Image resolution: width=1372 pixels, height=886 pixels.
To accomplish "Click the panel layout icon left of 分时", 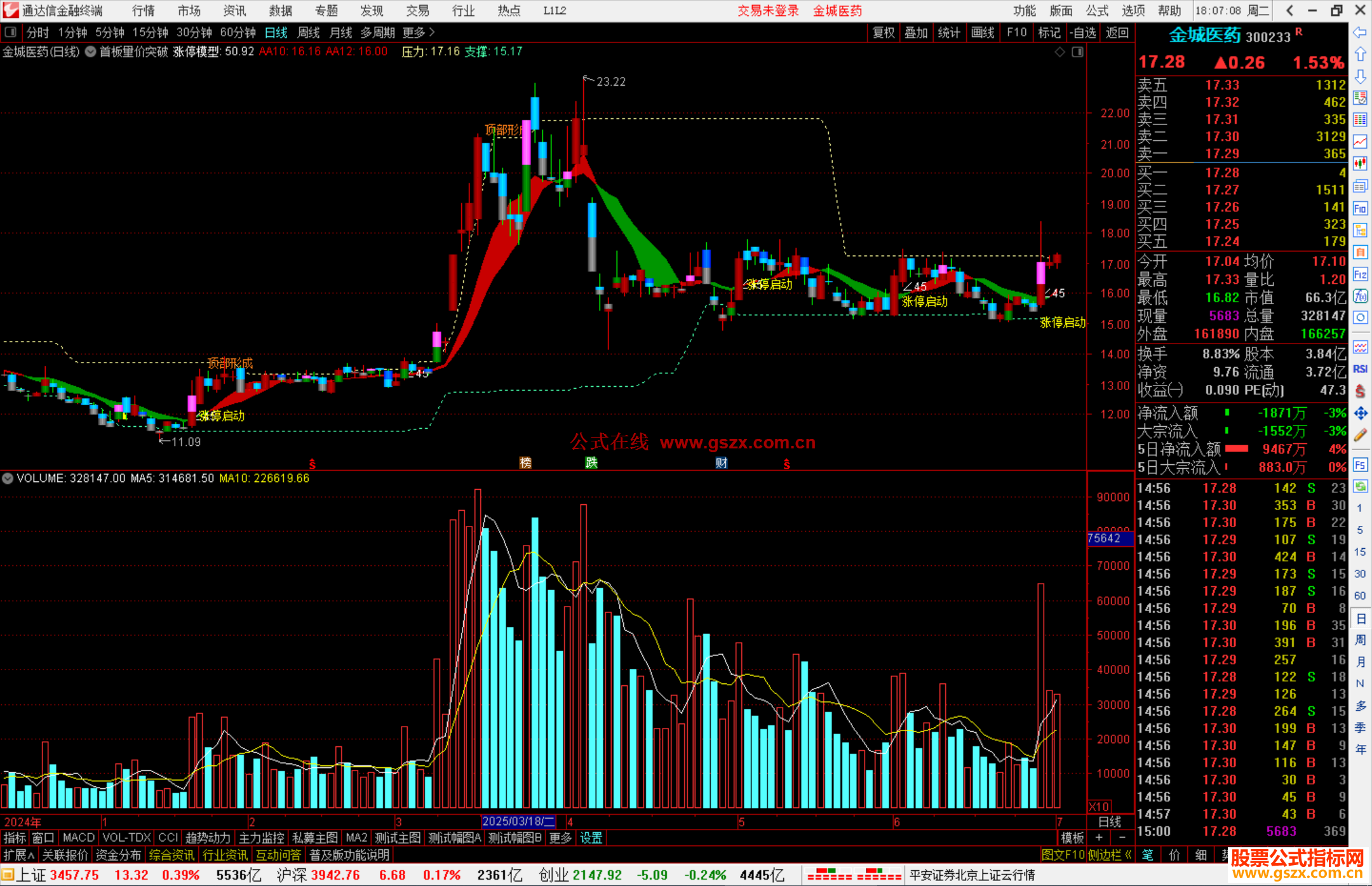I will (x=11, y=32).
